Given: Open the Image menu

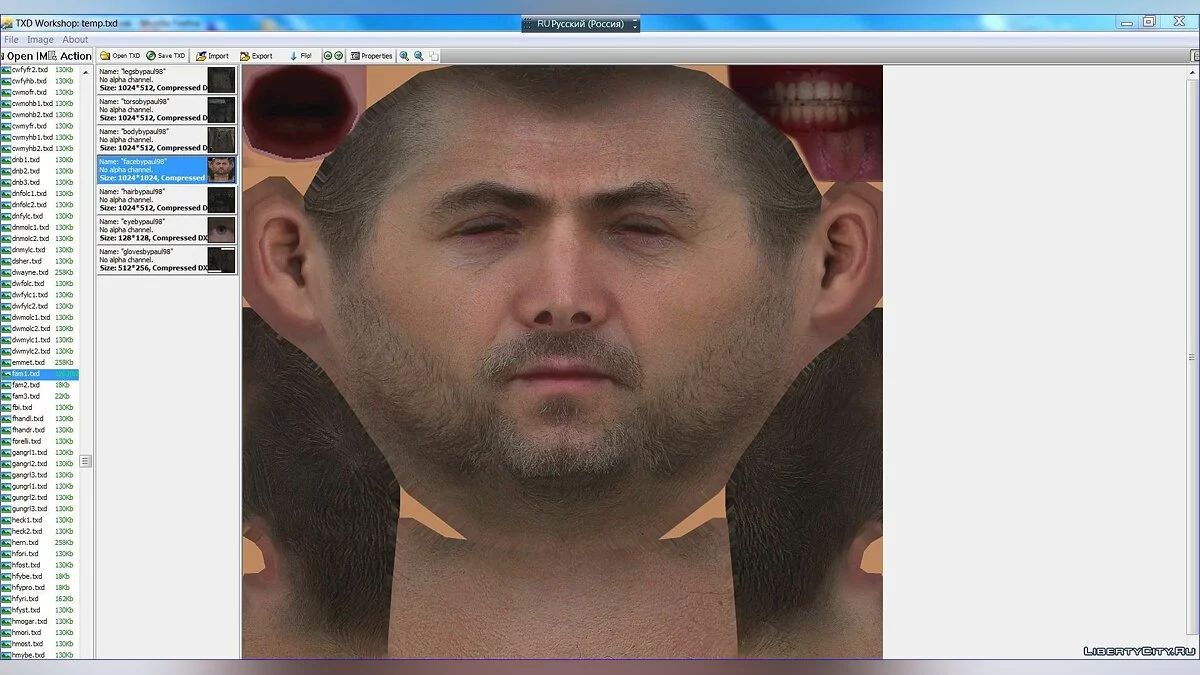Looking at the screenshot, I should [40, 40].
